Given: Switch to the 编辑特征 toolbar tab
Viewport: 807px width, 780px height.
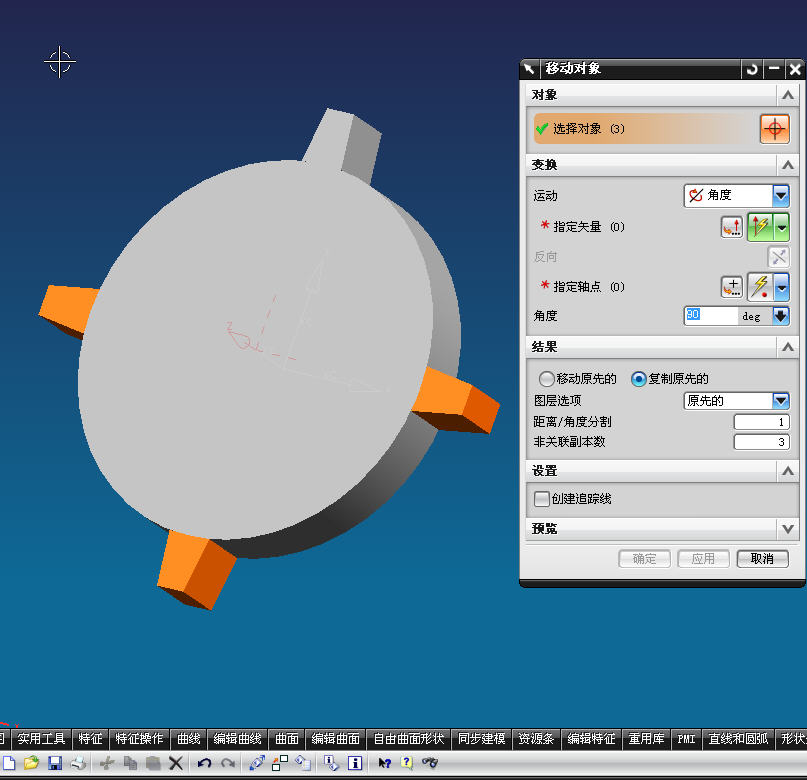Looking at the screenshot, I should tap(591, 739).
